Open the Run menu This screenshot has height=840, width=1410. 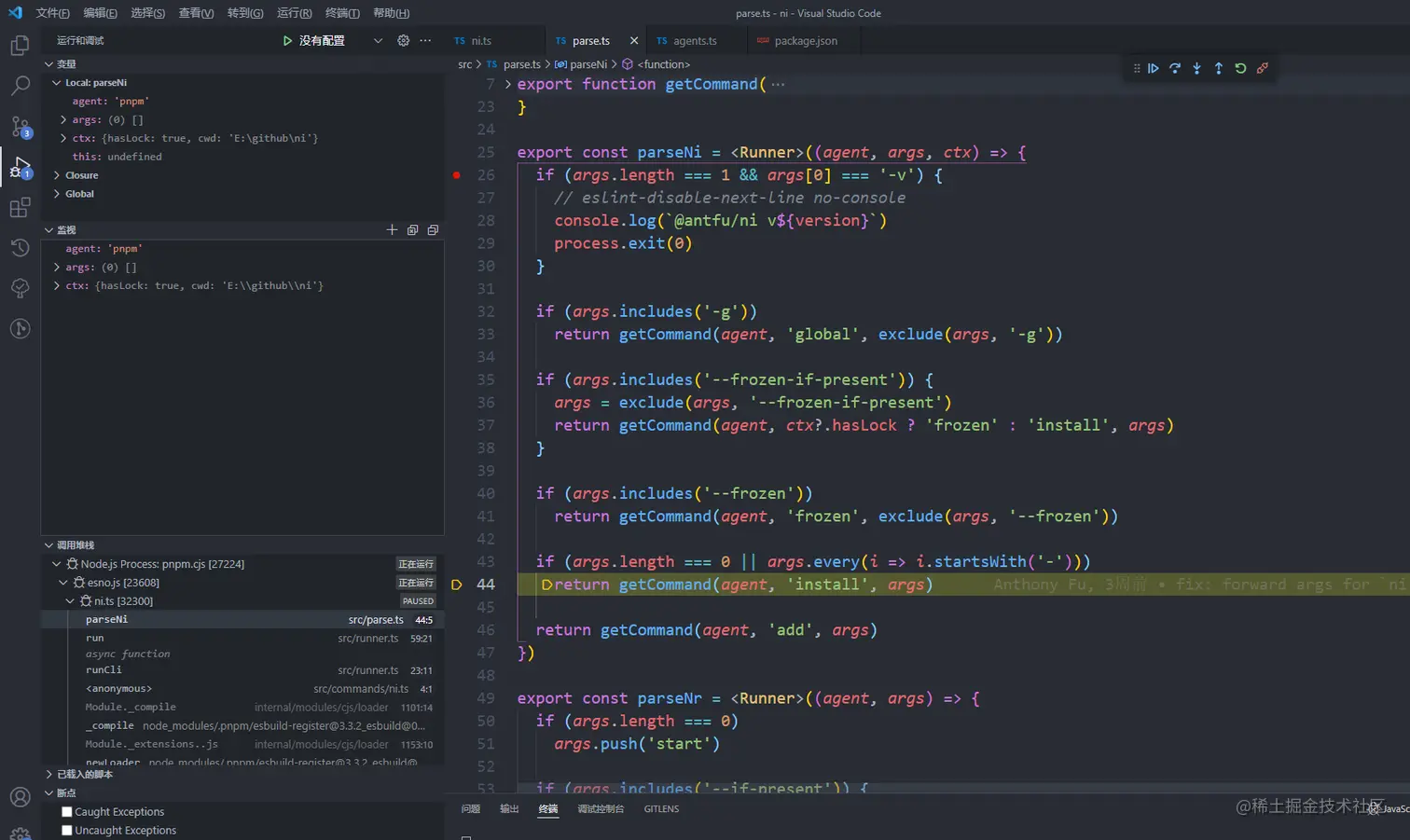[294, 13]
